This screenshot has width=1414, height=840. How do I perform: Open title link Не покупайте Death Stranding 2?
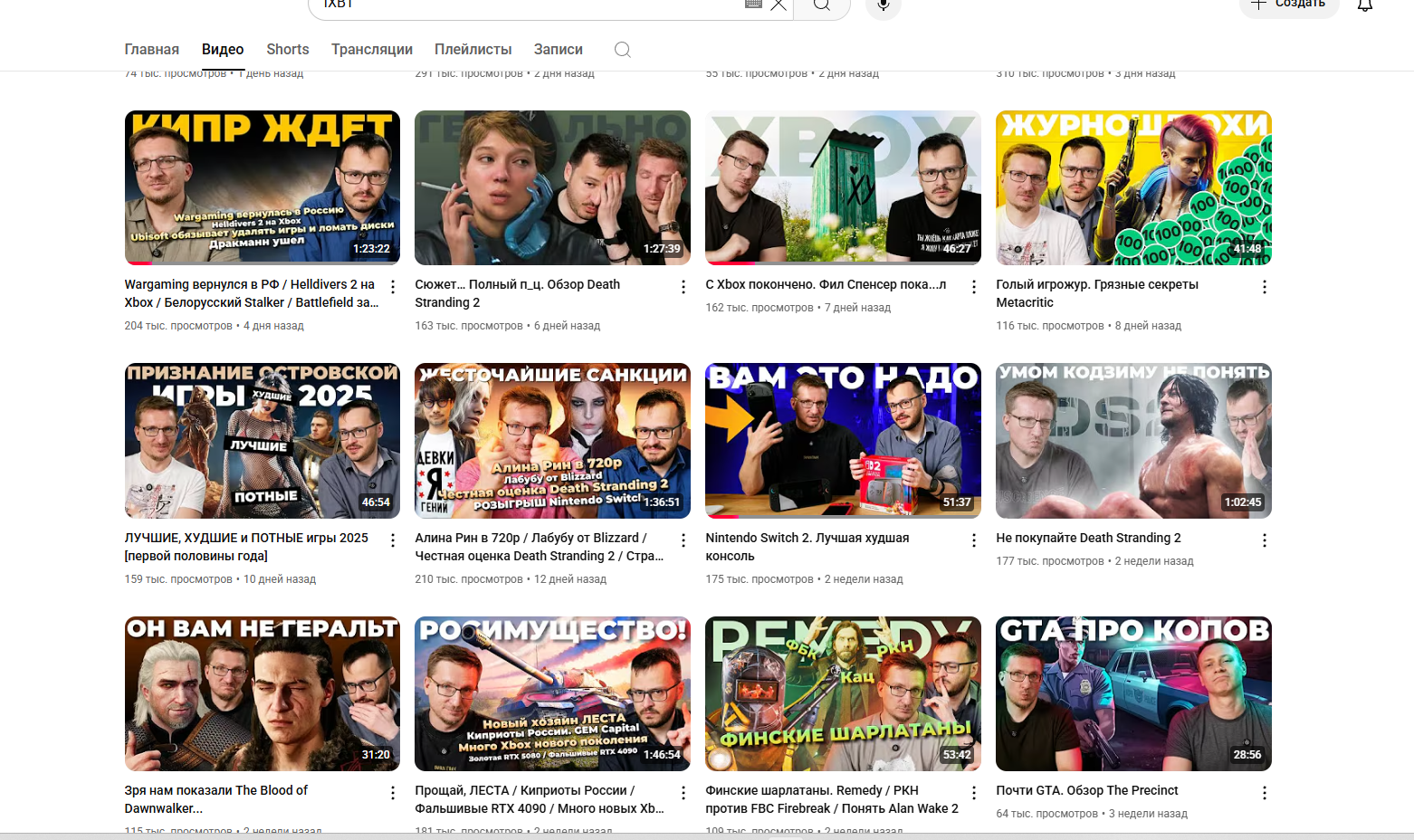pyautogui.click(x=1088, y=538)
